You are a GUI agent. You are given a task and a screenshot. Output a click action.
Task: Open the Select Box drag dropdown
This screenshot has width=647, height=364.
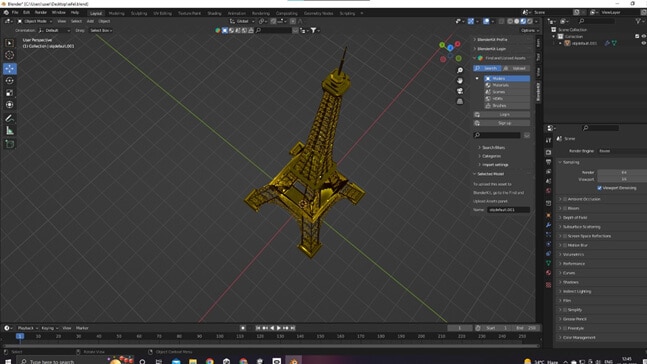(101, 31)
